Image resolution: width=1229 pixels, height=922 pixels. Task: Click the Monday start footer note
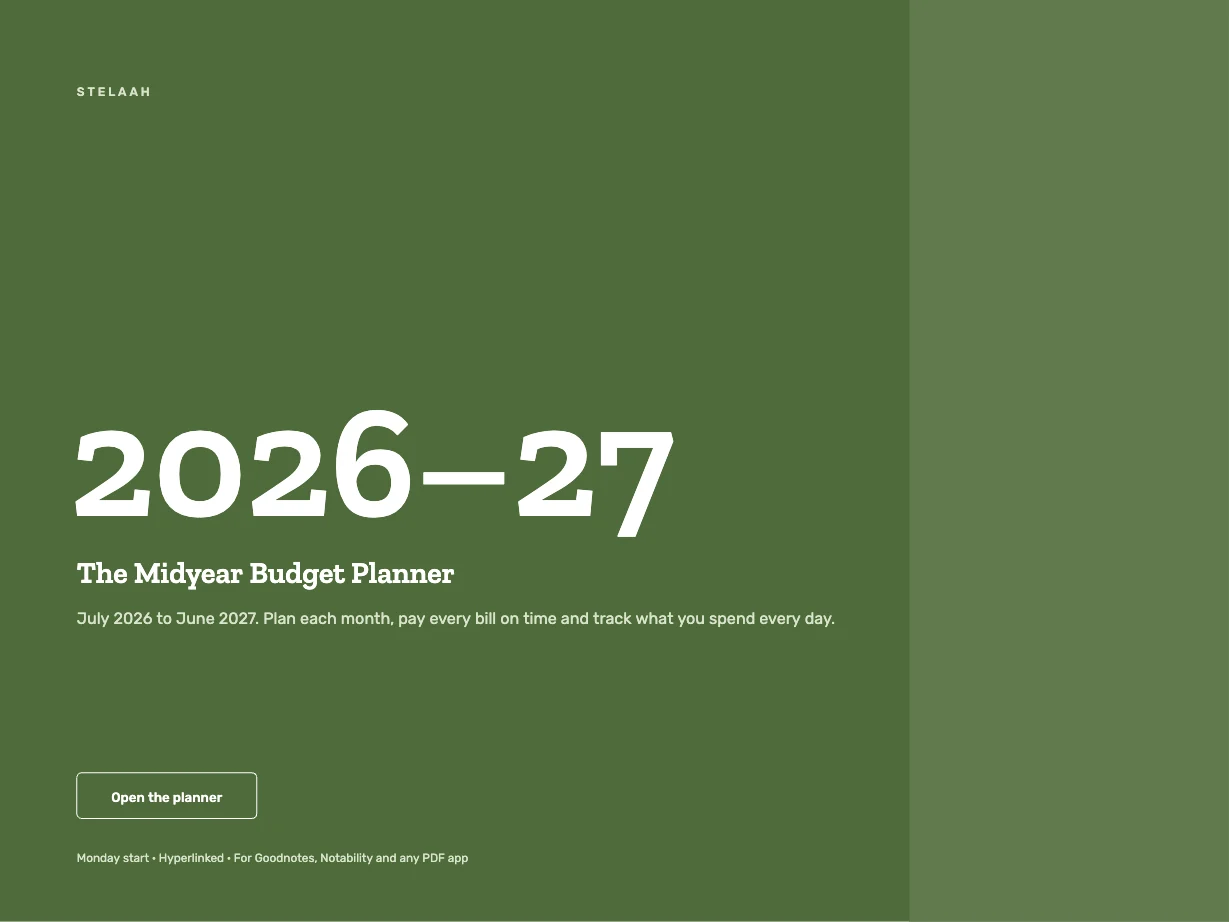click(272, 858)
